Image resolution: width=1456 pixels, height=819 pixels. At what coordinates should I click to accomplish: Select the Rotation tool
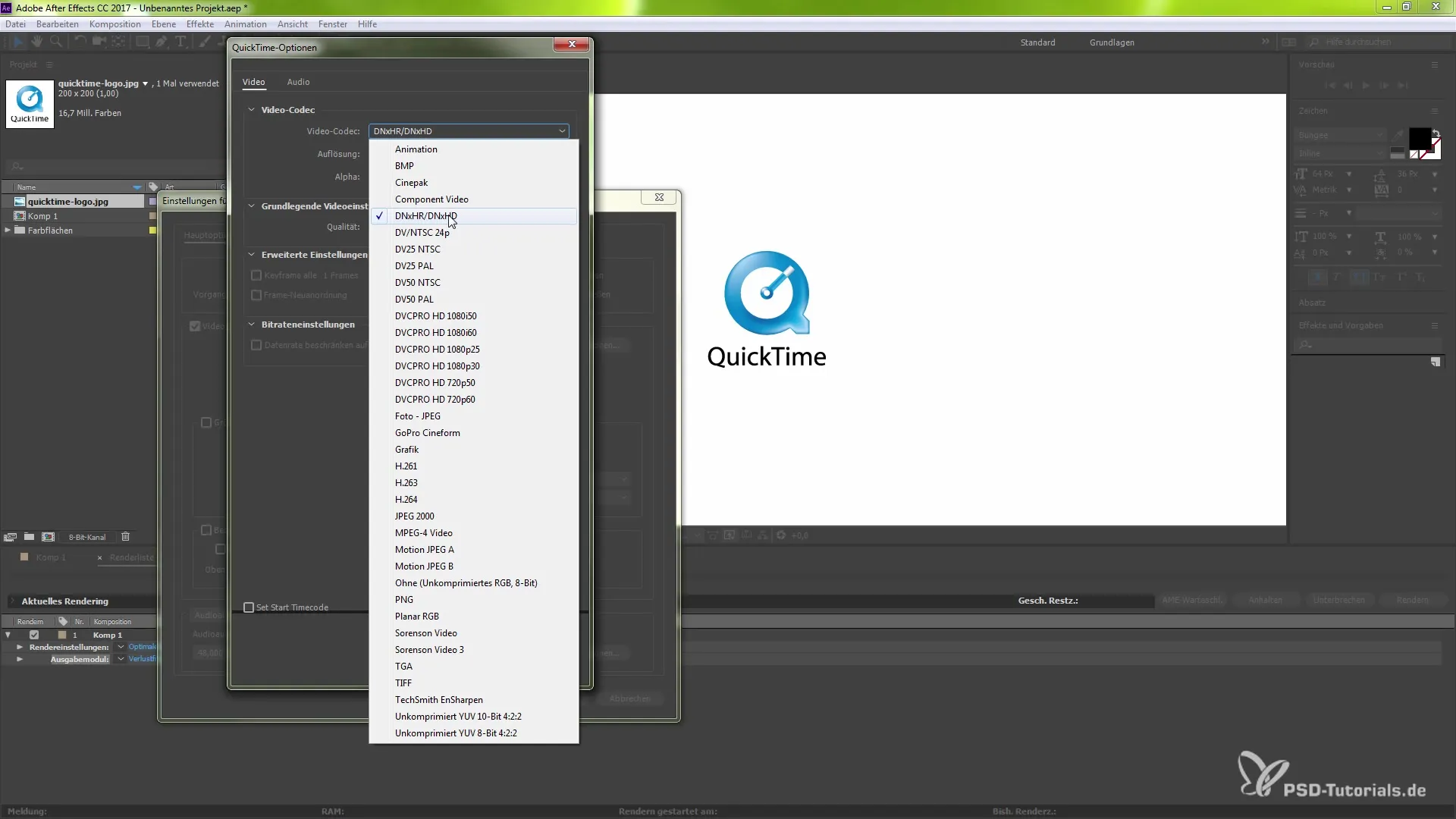pyautogui.click(x=79, y=42)
